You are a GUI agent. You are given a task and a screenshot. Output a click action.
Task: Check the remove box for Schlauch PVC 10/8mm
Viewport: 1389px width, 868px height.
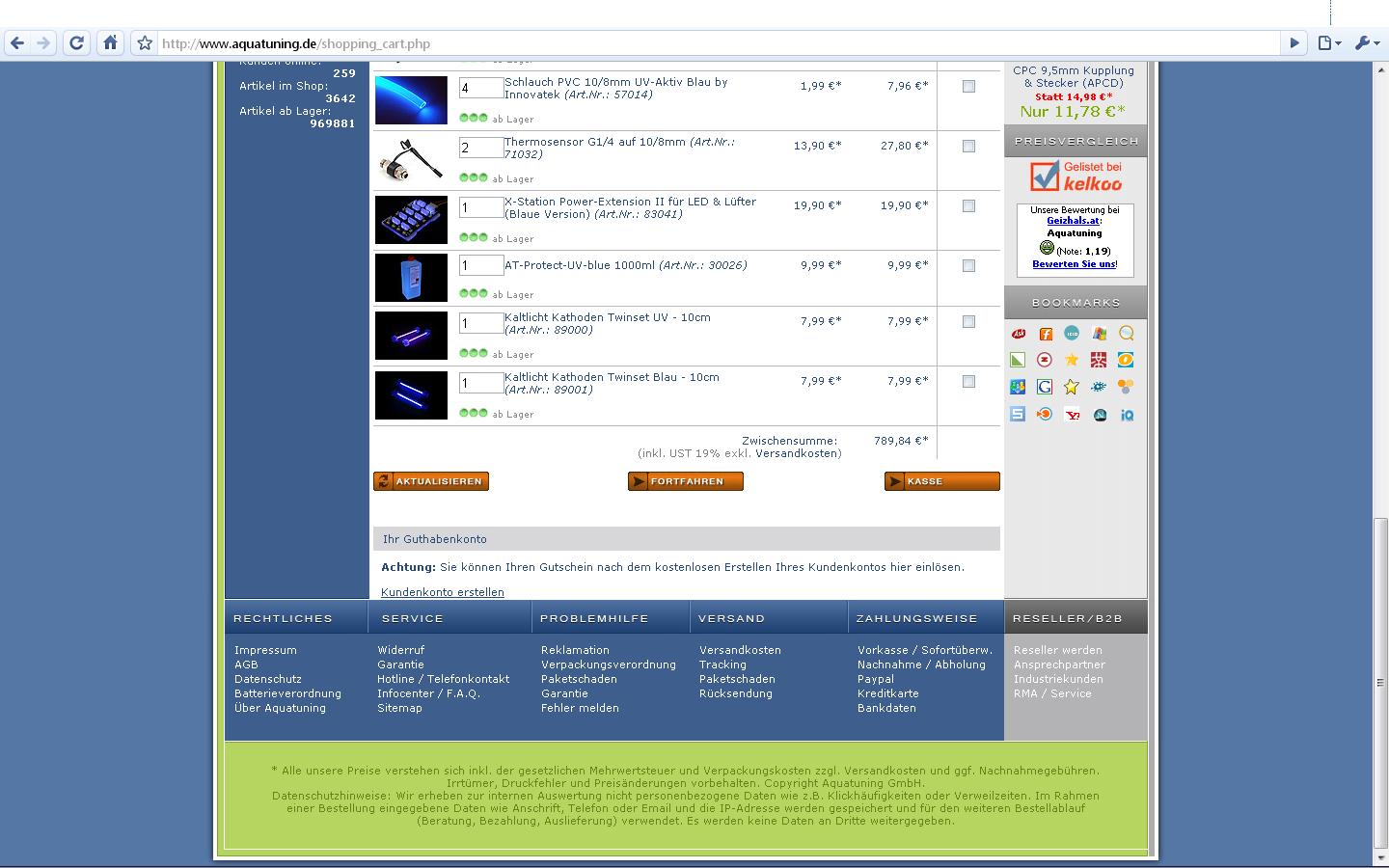(x=968, y=86)
